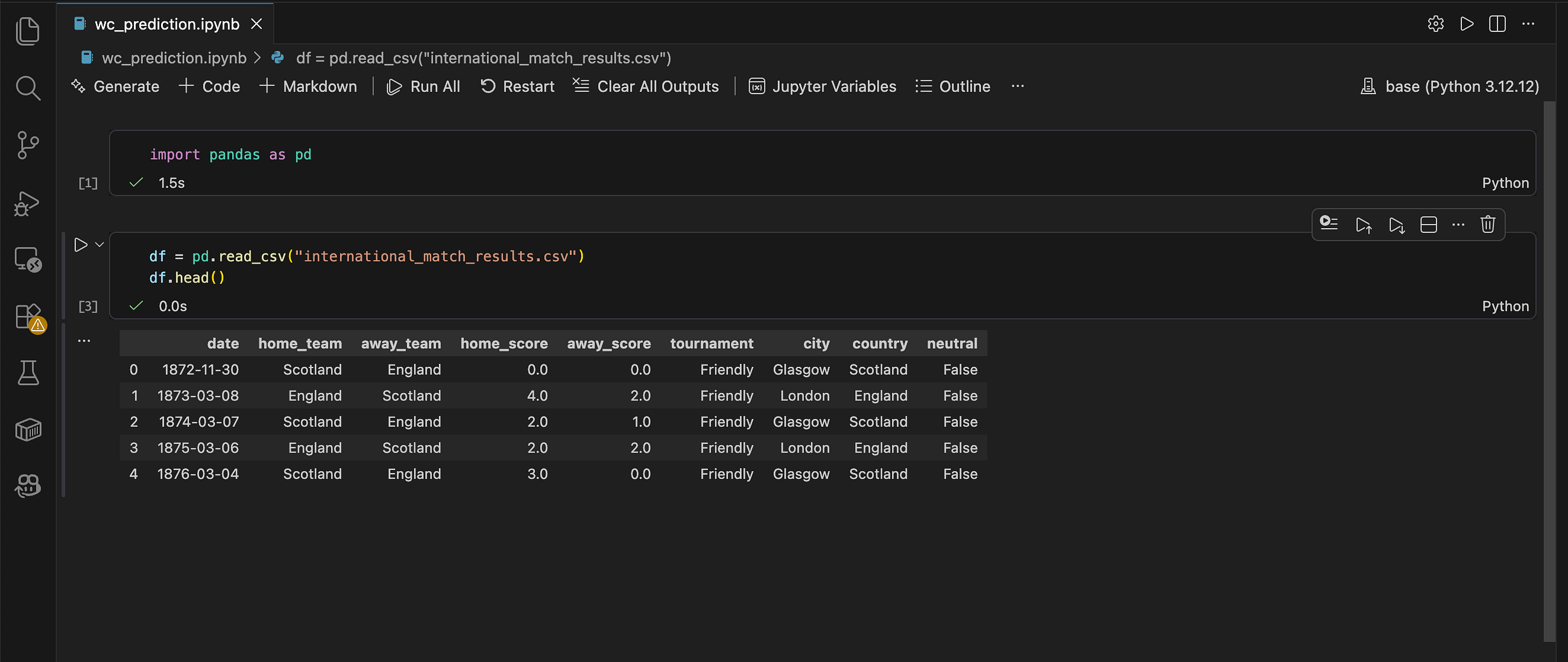Click Clear All Outputs
This screenshot has width=1568, height=662.
(x=646, y=86)
